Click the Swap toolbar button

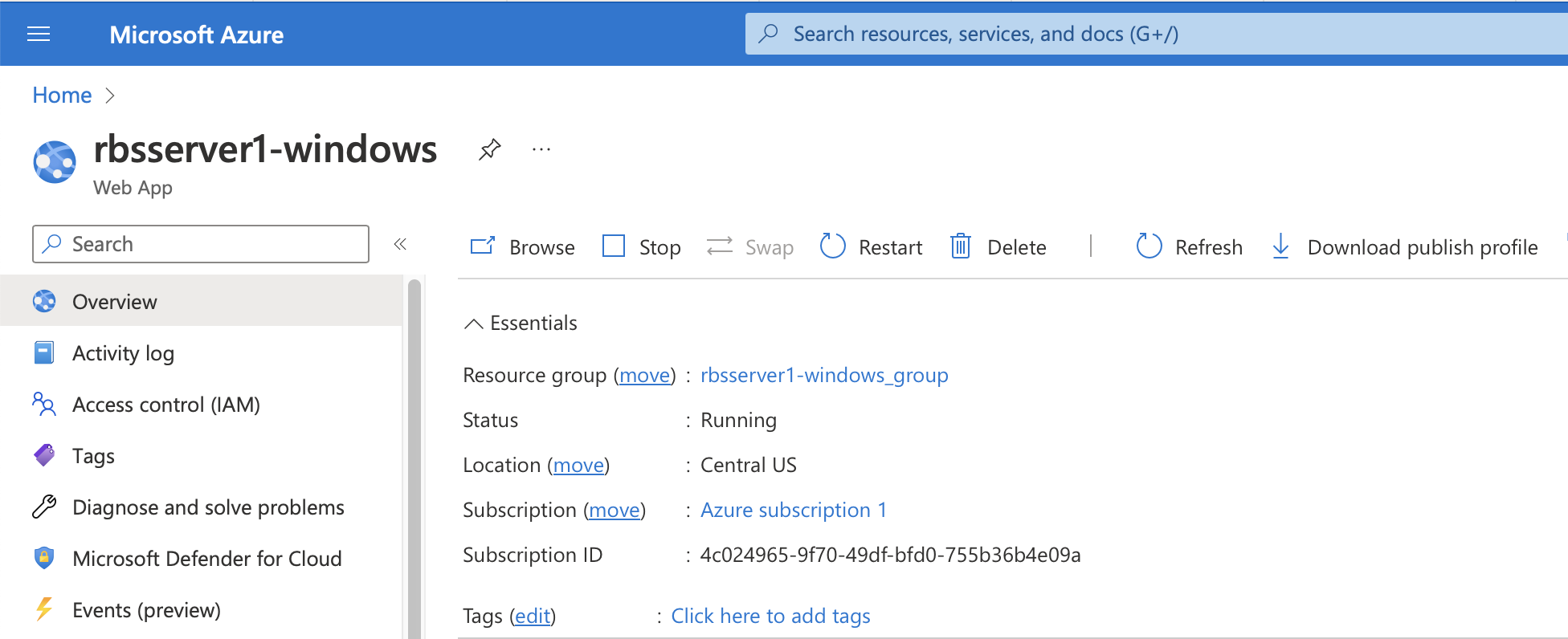(x=750, y=246)
